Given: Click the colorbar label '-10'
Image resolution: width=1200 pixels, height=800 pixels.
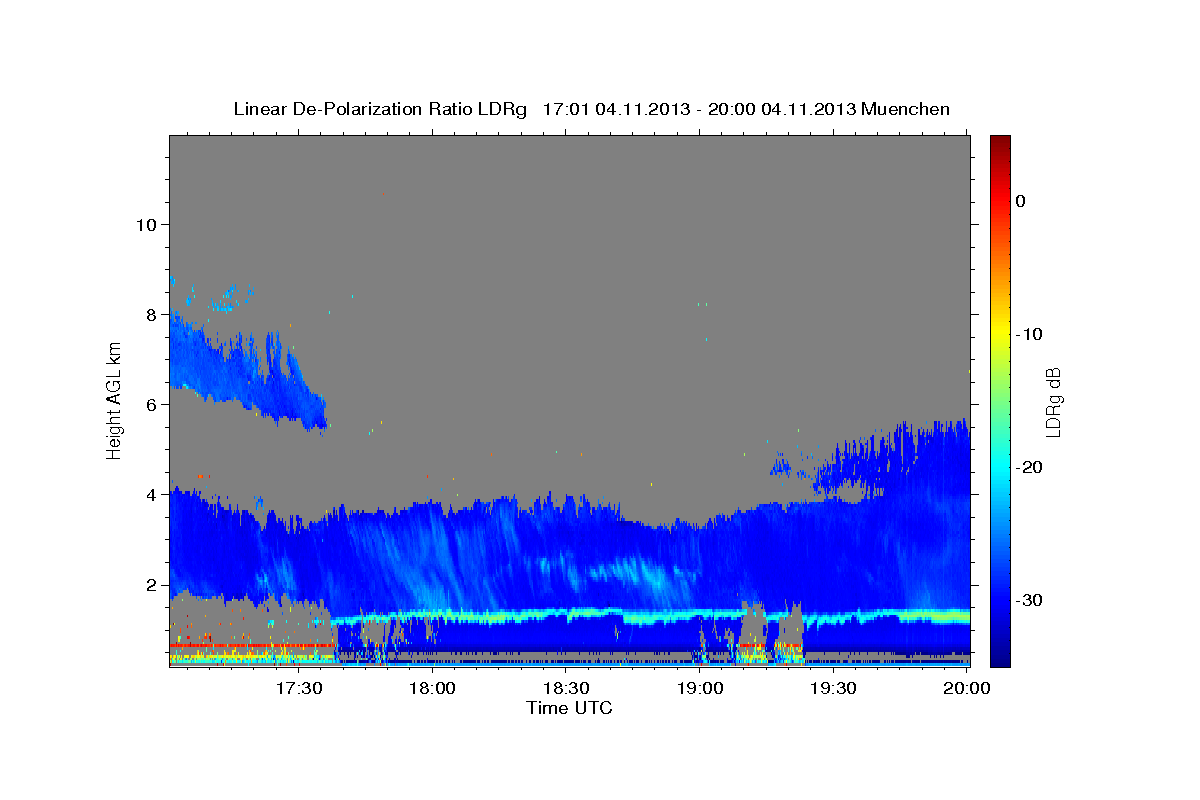Looking at the screenshot, I should 1030,334.
